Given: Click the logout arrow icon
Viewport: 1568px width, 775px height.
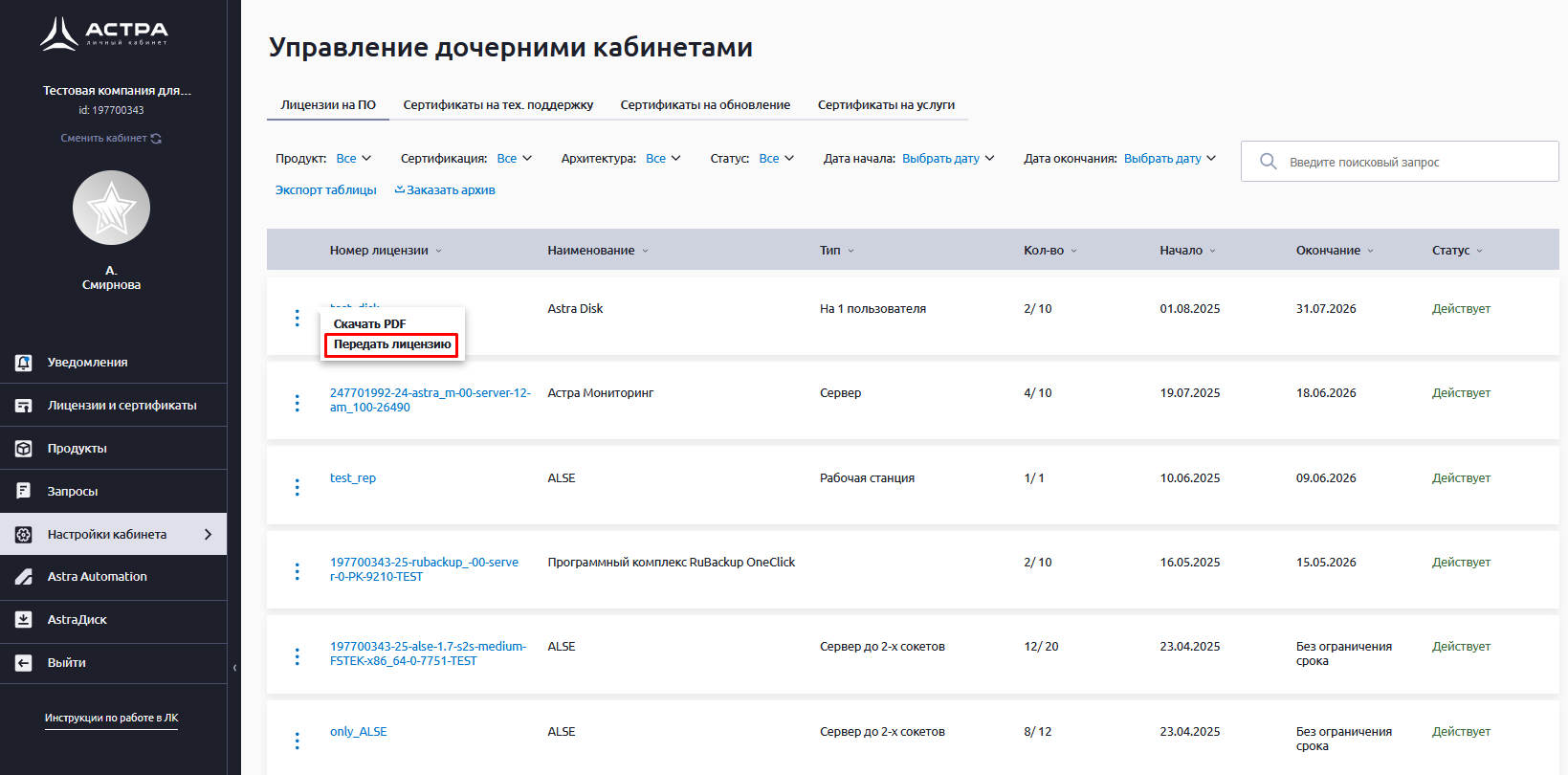Looking at the screenshot, I should pyautogui.click(x=24, y=663).
